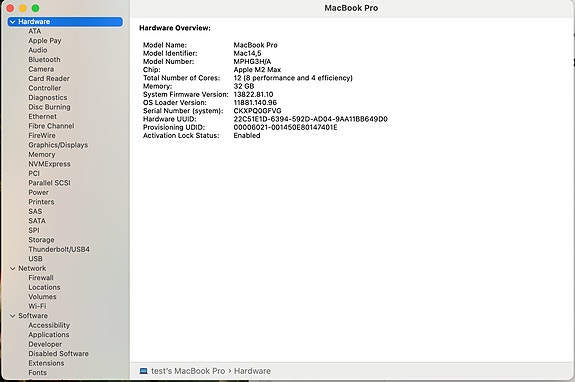
Task: Click the red close window button
Action: (10, 8)
